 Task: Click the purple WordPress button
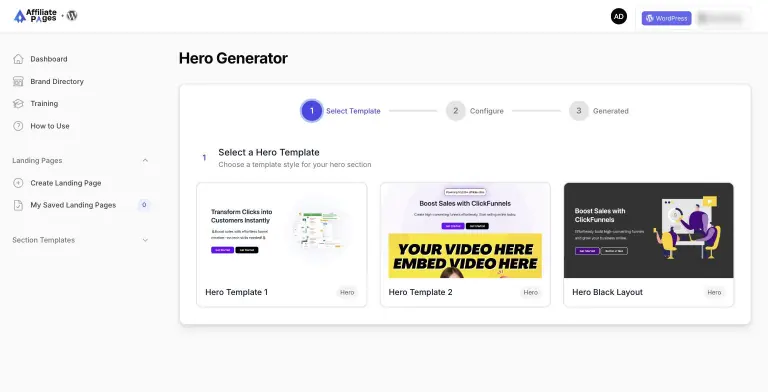(666, 18)
